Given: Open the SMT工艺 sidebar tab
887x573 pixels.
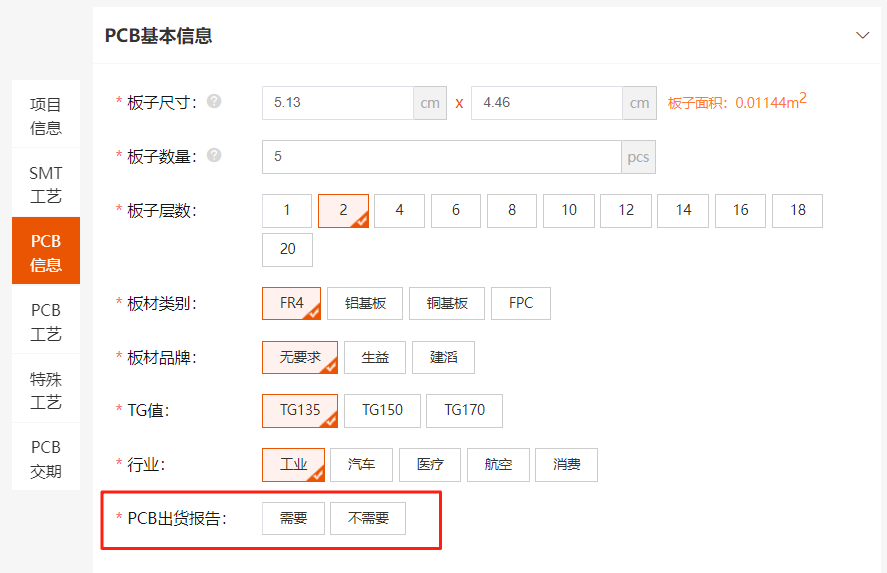Looking at the screenshot, I should pos(46,184).
